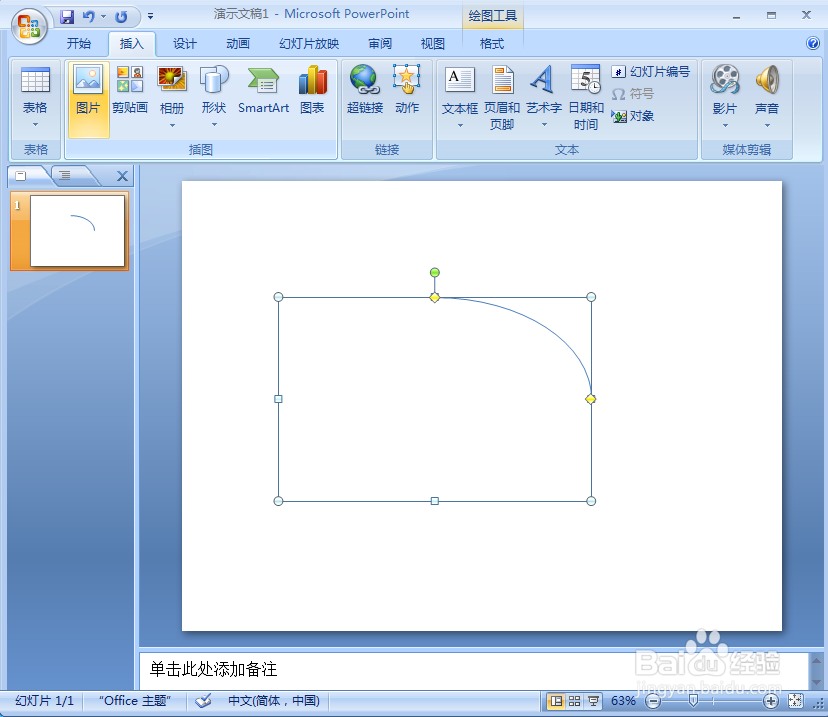This screenshot has width=828, height=717.
Task: Switch to Normal view
Action: [x=556, y=701]
